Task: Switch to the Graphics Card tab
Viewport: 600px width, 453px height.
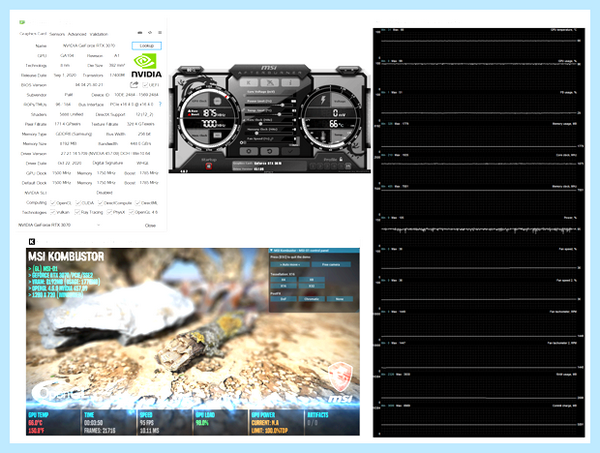Action: (33, 34)
